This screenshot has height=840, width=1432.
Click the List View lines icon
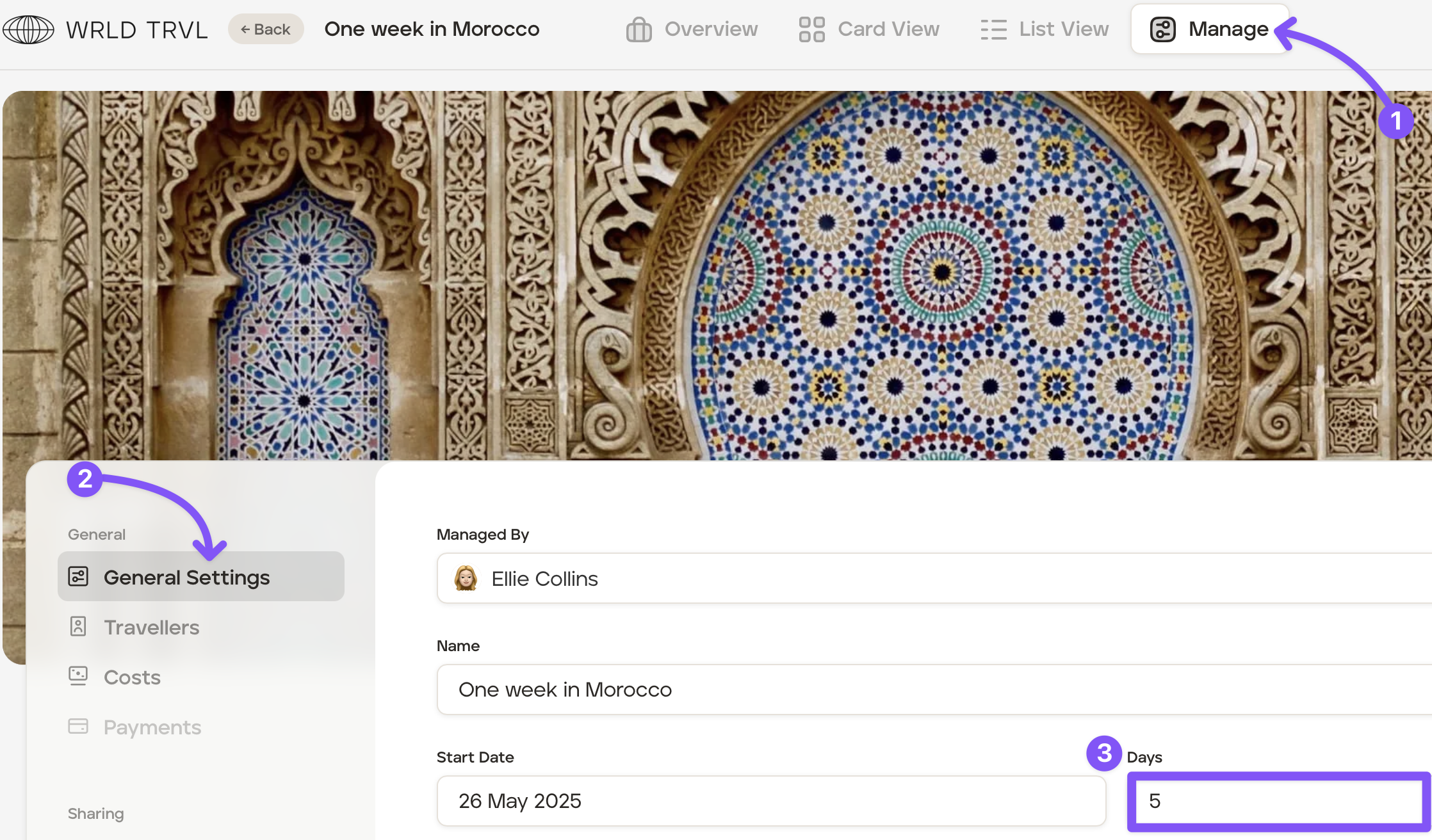pyautogui.click(x=993, y=29)
